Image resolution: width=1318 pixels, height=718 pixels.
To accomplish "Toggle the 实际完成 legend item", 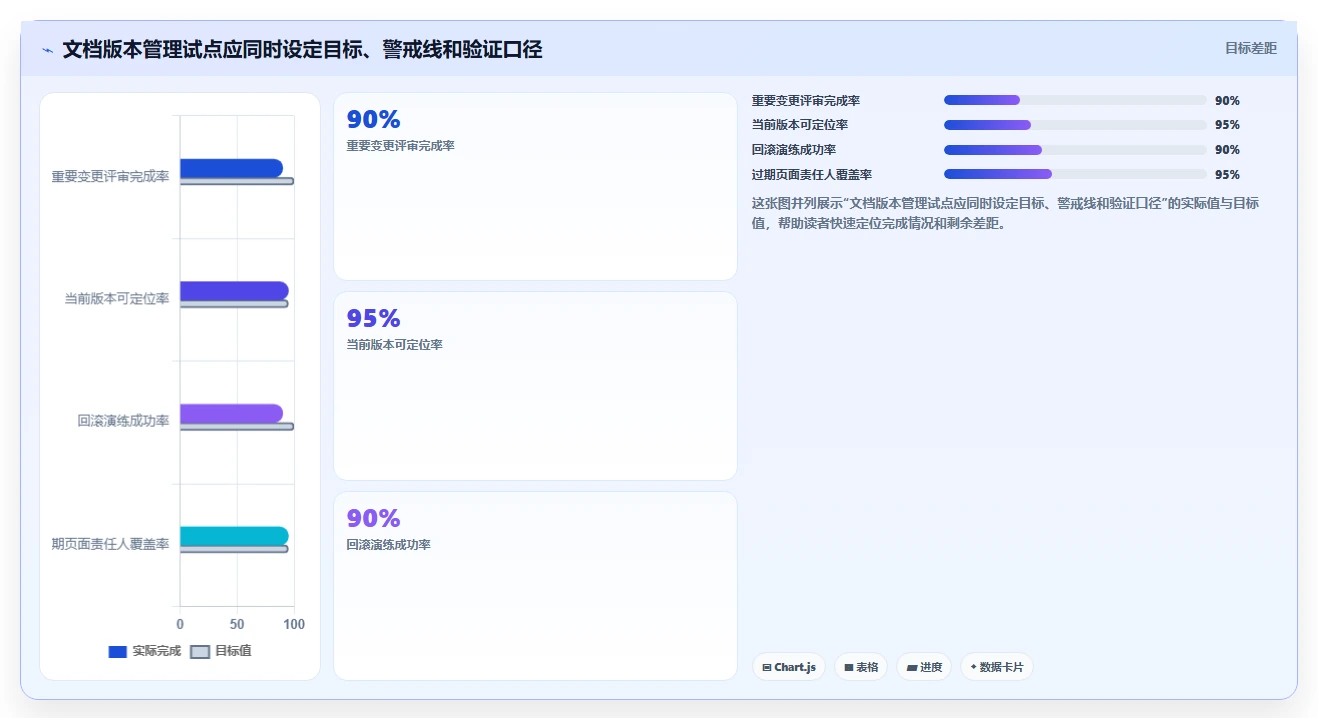I will pos(145,651).
